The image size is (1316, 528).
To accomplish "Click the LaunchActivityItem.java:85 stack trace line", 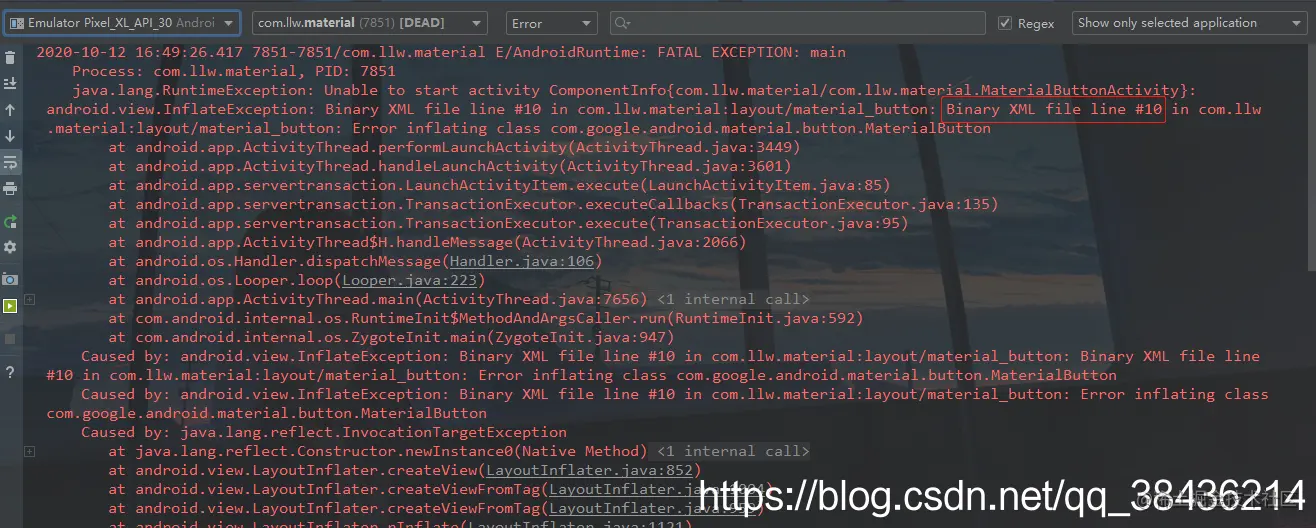I will [499, 185].
